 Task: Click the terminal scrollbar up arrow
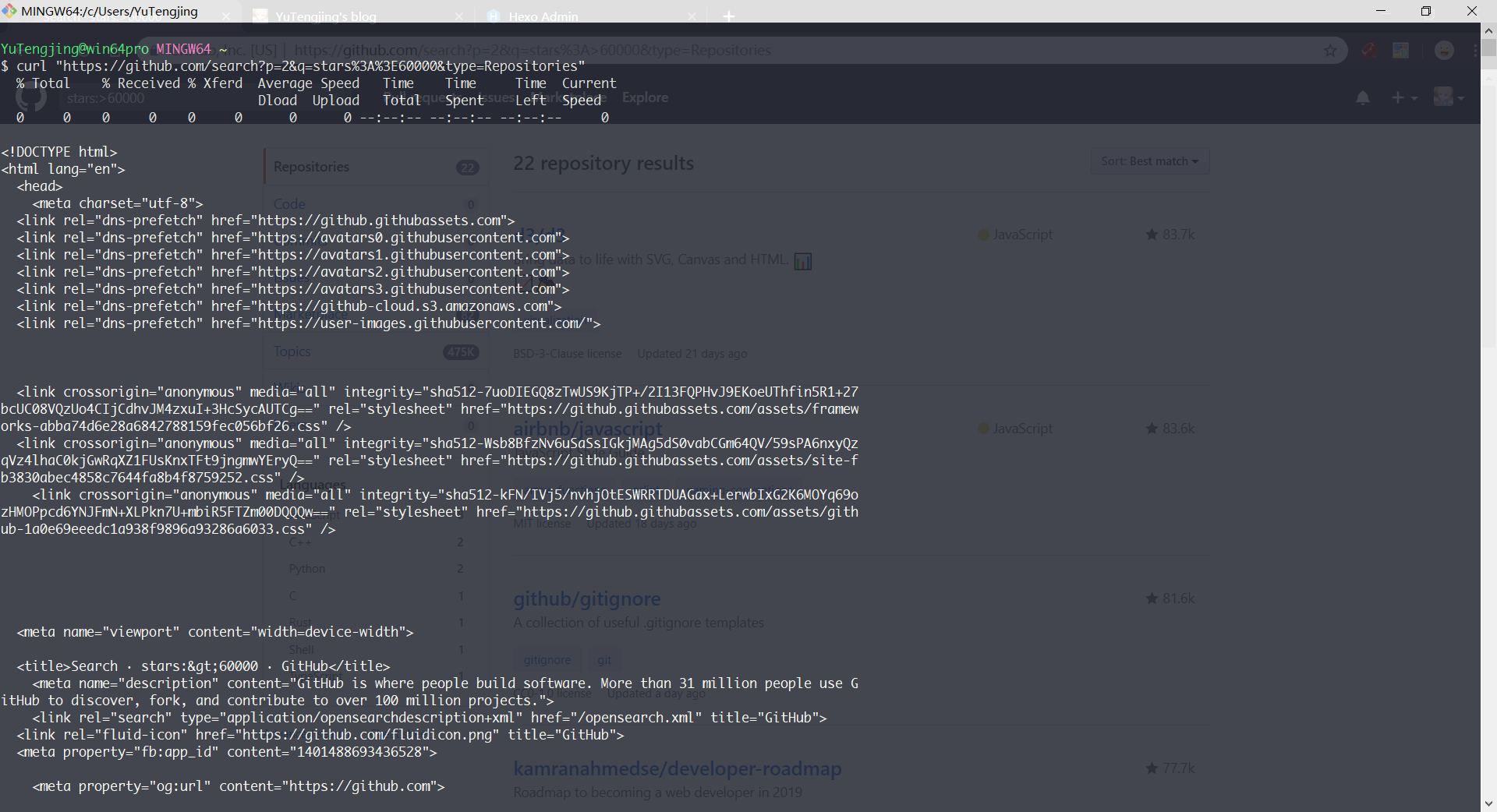pyautogui.click(x=1488, y=31)
